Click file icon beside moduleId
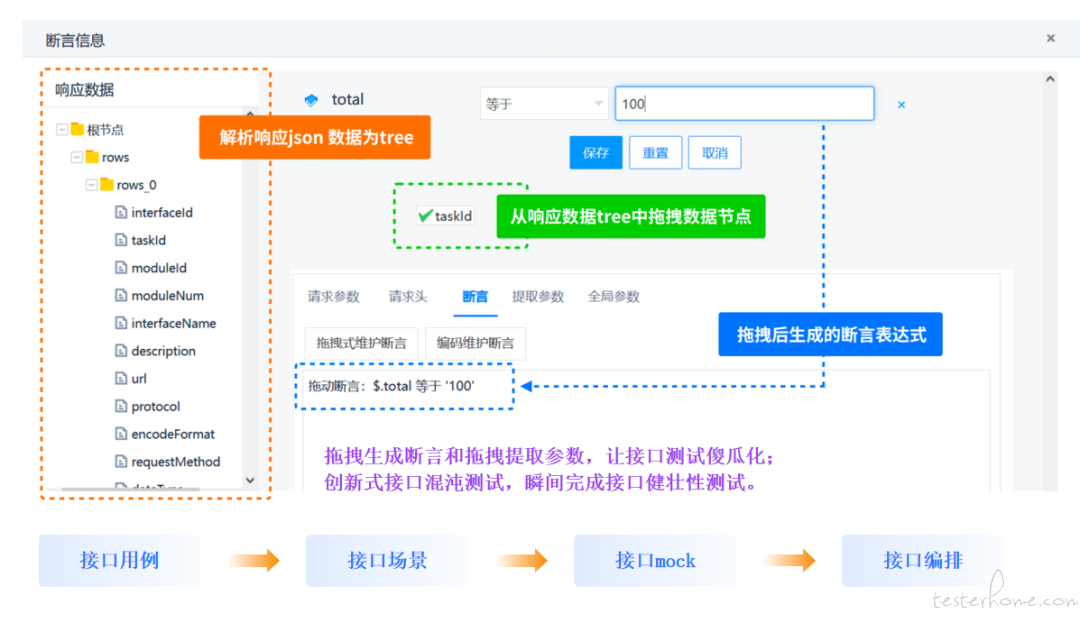 pyautogui.click(x=121, y=267)
